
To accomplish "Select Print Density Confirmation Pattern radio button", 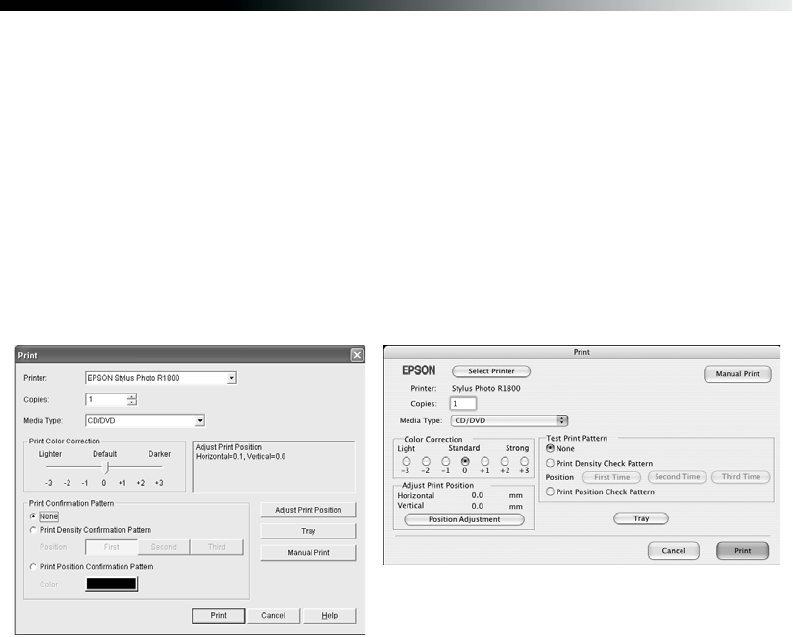I will (33, 530).
